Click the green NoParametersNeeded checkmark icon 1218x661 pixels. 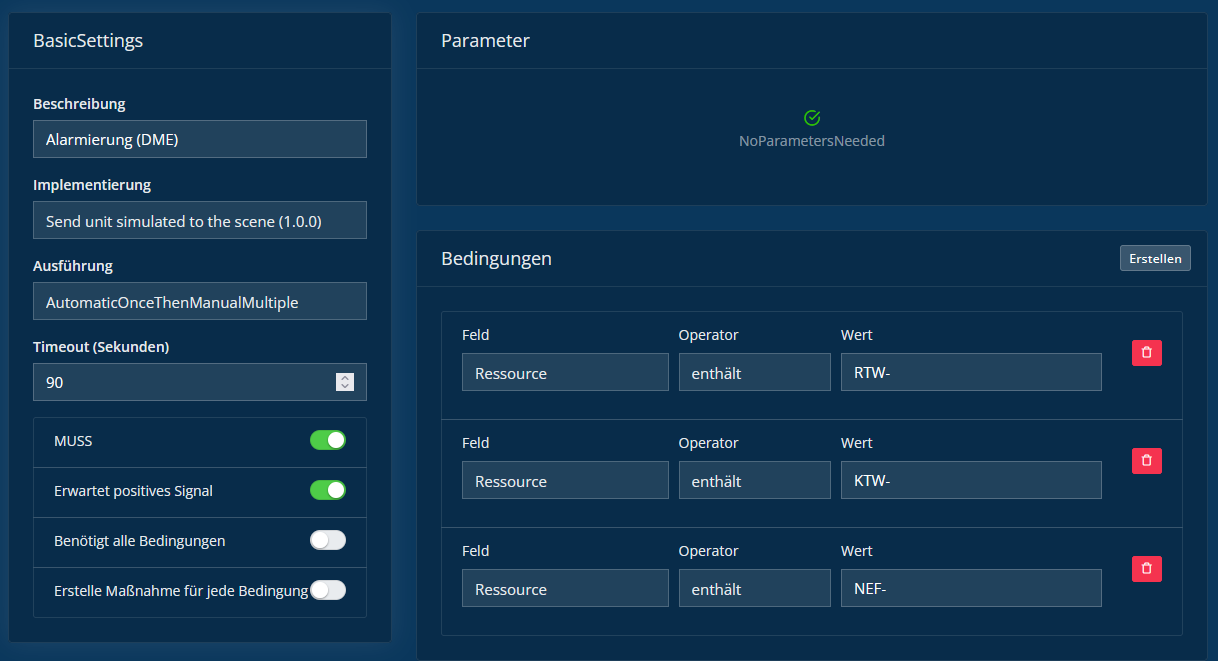tap(812, 118)
